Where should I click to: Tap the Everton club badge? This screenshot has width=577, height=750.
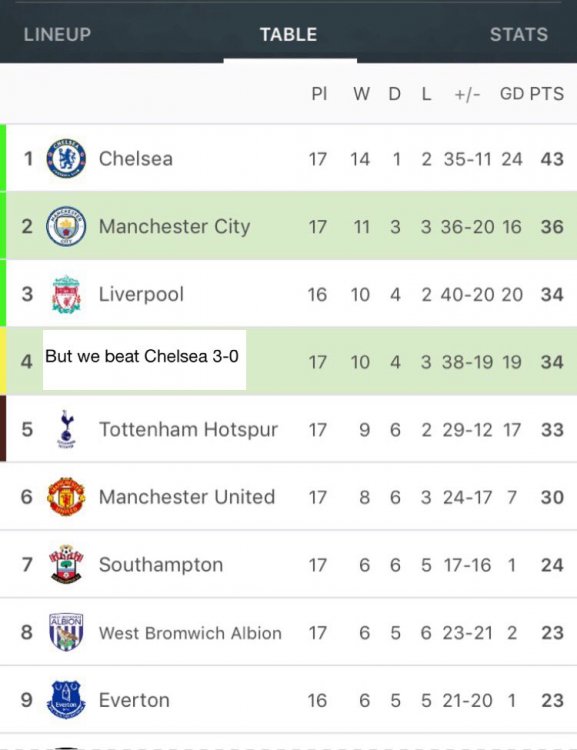click(x=66, y=700)
